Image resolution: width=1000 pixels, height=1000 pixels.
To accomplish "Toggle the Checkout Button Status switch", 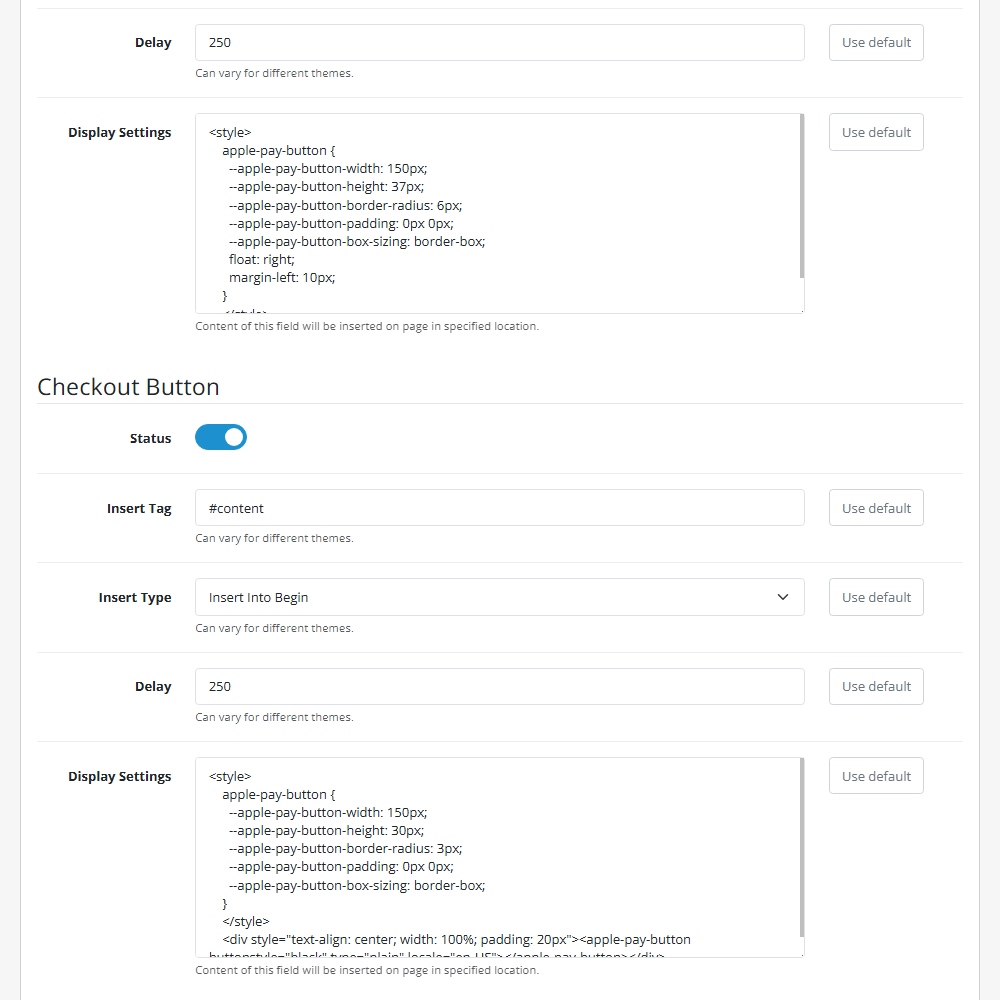I will [221, 438].
